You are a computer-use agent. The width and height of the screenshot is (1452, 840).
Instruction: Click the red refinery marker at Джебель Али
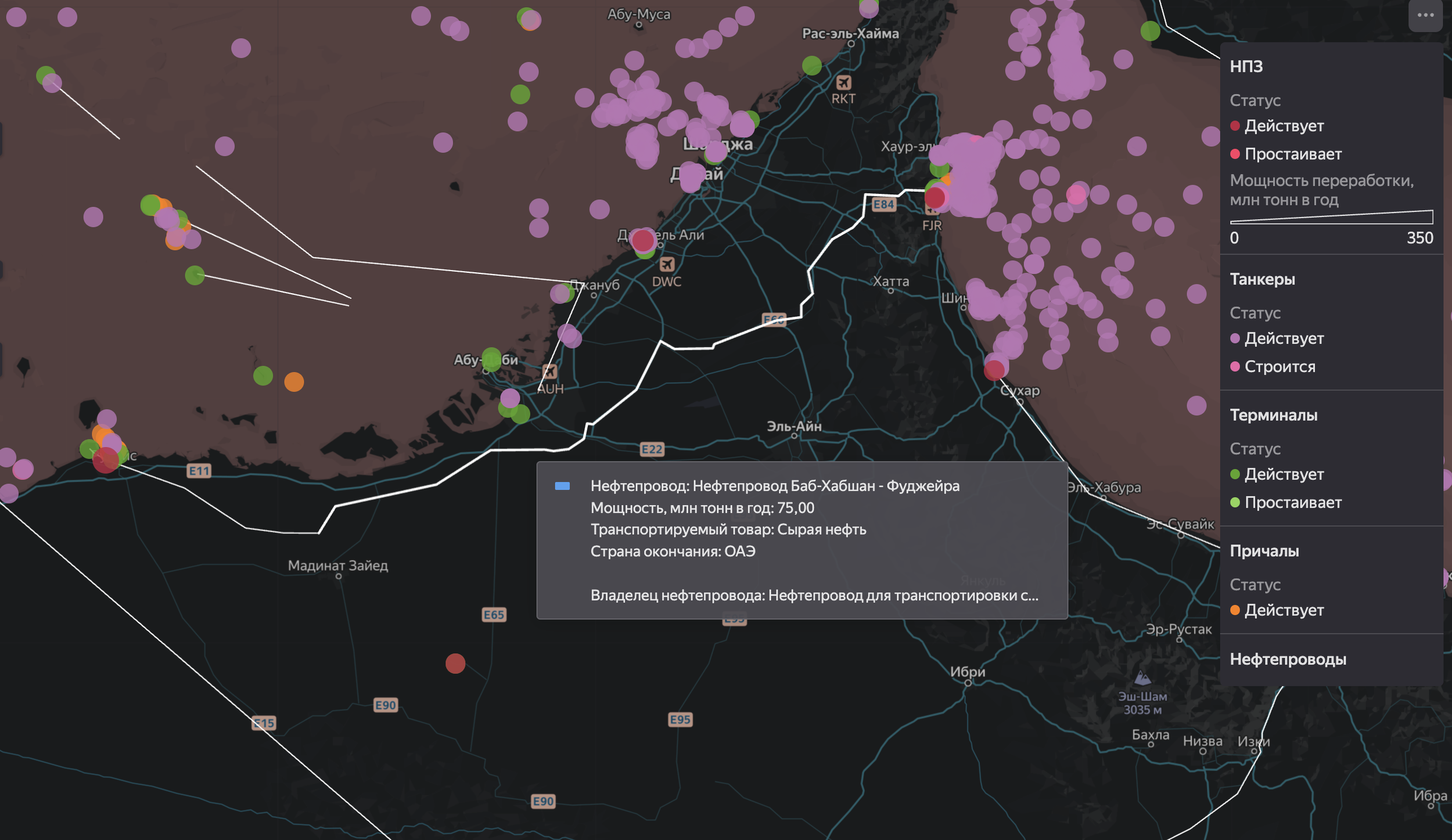[x=642, y=240]
